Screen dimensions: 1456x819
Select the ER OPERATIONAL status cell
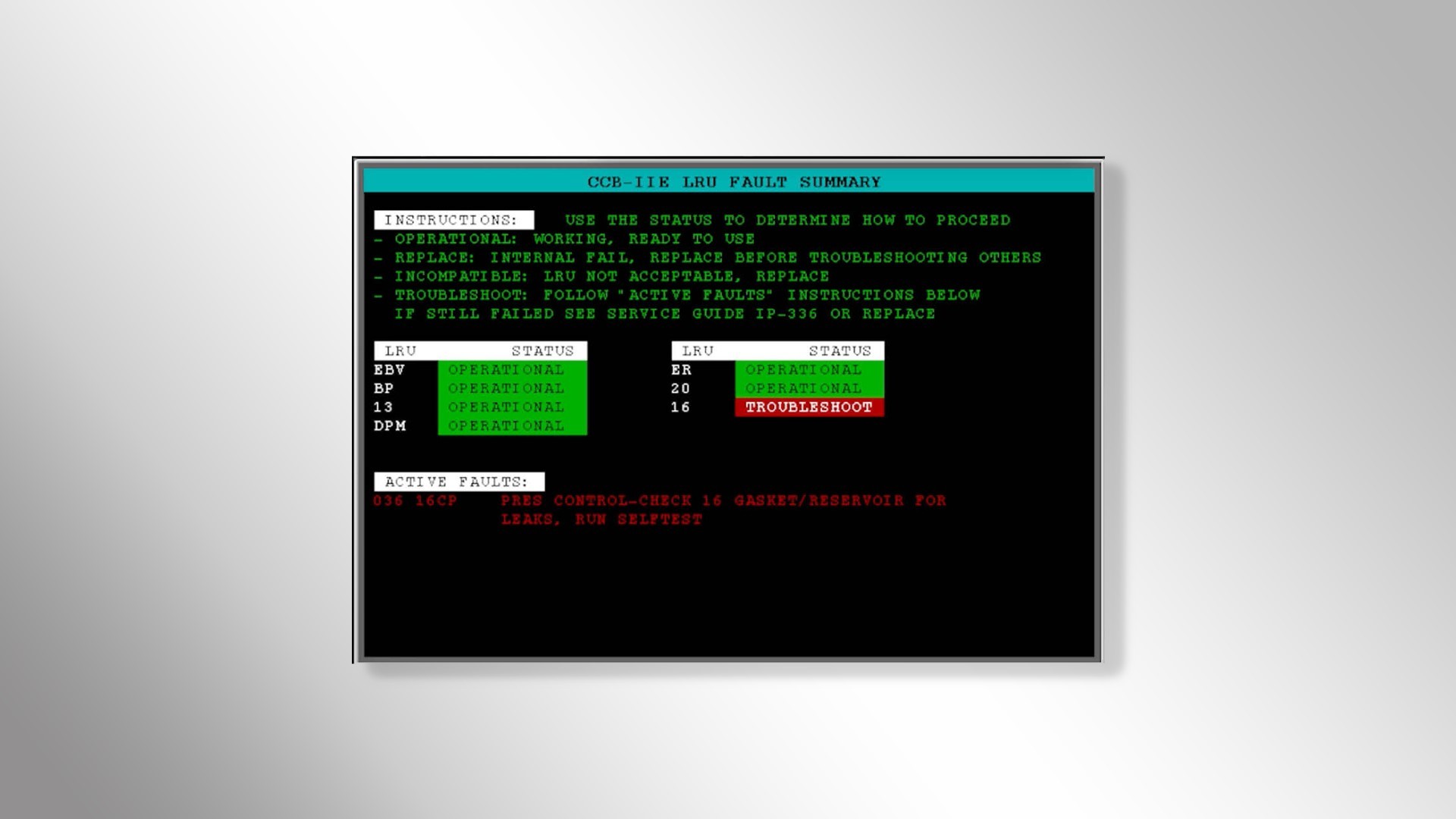coord(808,370)
